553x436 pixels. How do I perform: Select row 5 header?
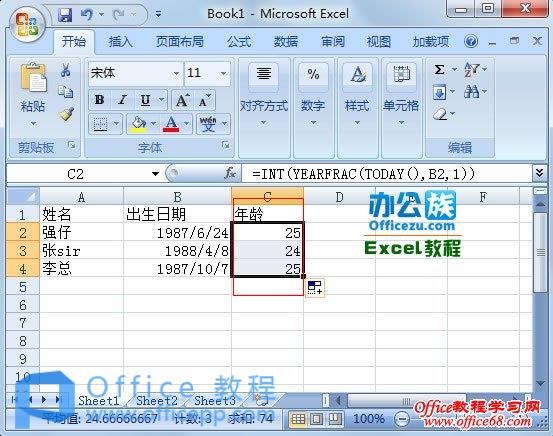23,286
